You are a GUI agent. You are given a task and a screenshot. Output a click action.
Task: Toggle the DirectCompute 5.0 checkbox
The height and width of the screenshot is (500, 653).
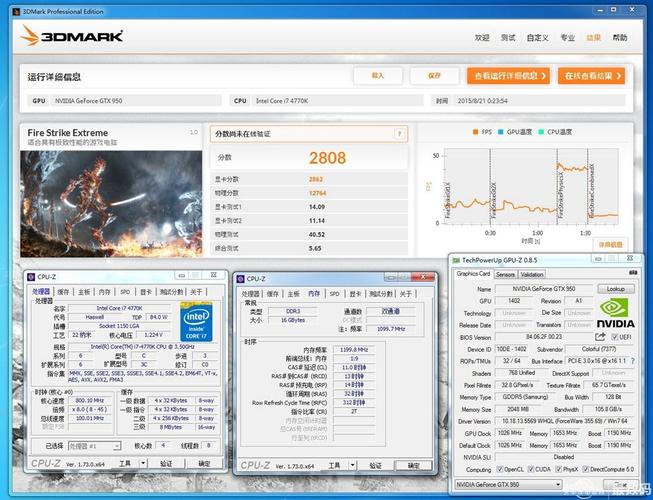[x=586, y=469]
